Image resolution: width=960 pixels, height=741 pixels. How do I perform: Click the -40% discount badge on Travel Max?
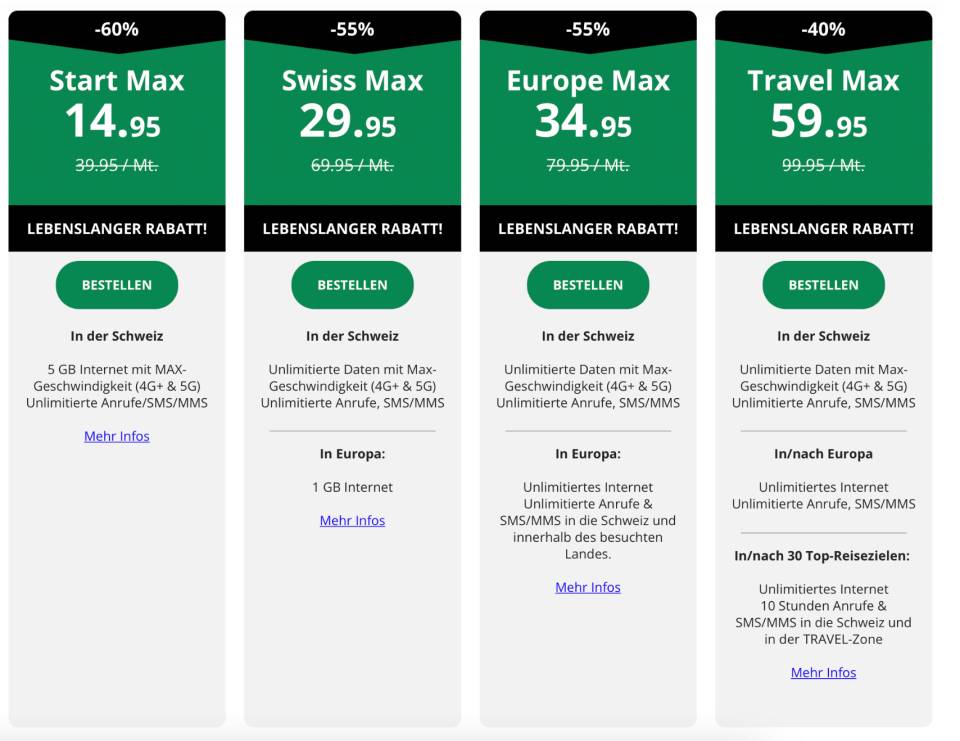(x=824, y=29)
